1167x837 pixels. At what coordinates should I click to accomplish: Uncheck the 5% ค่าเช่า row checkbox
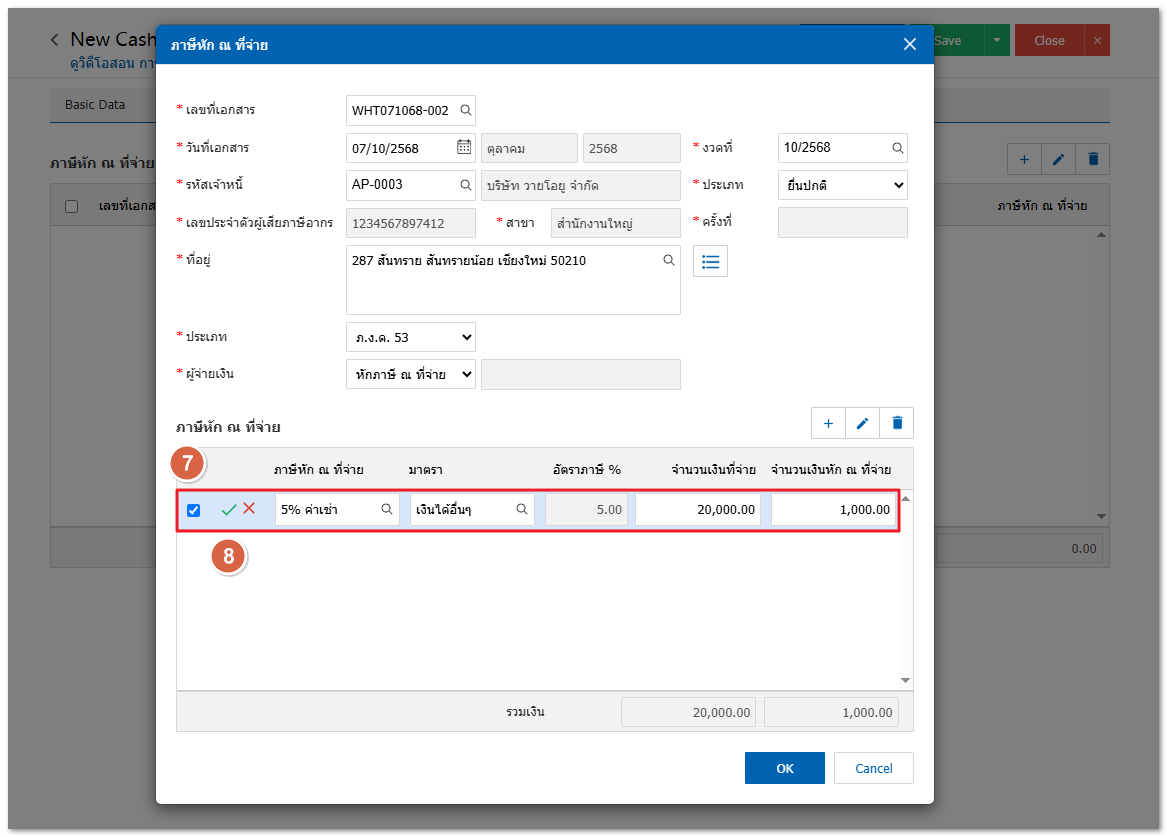[194, 510]
